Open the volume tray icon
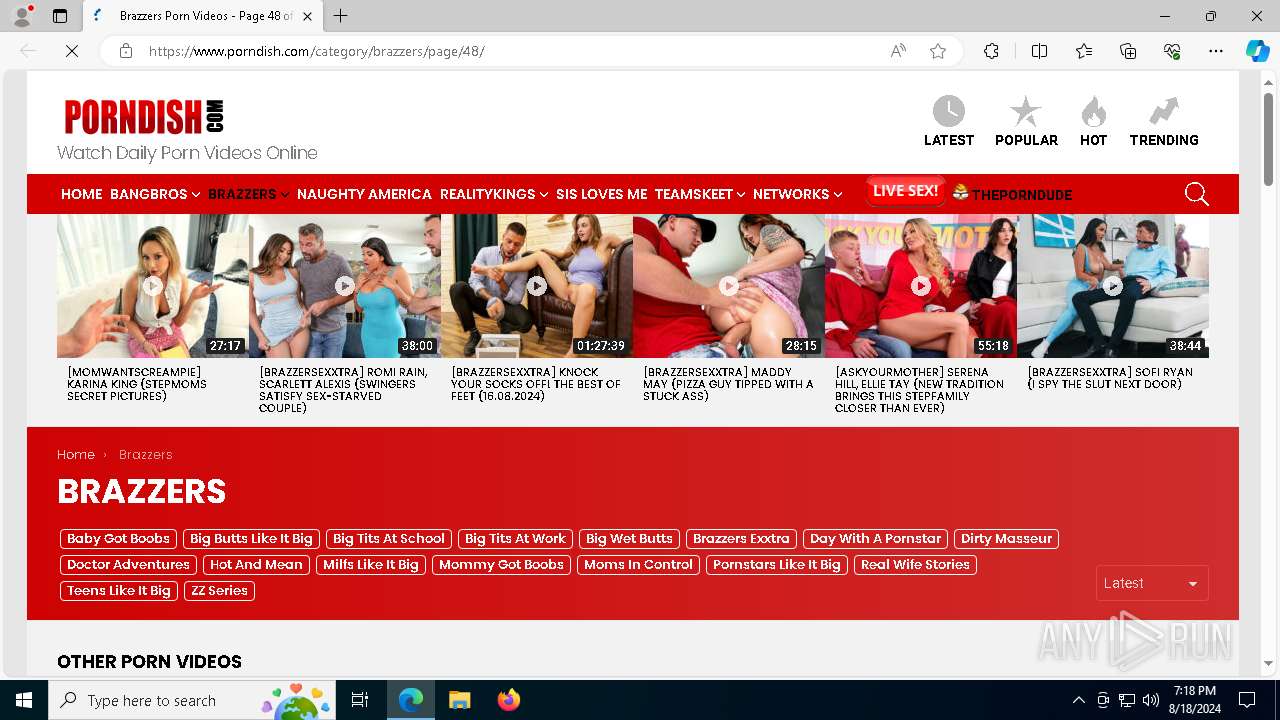 [x=1151, y=700]
